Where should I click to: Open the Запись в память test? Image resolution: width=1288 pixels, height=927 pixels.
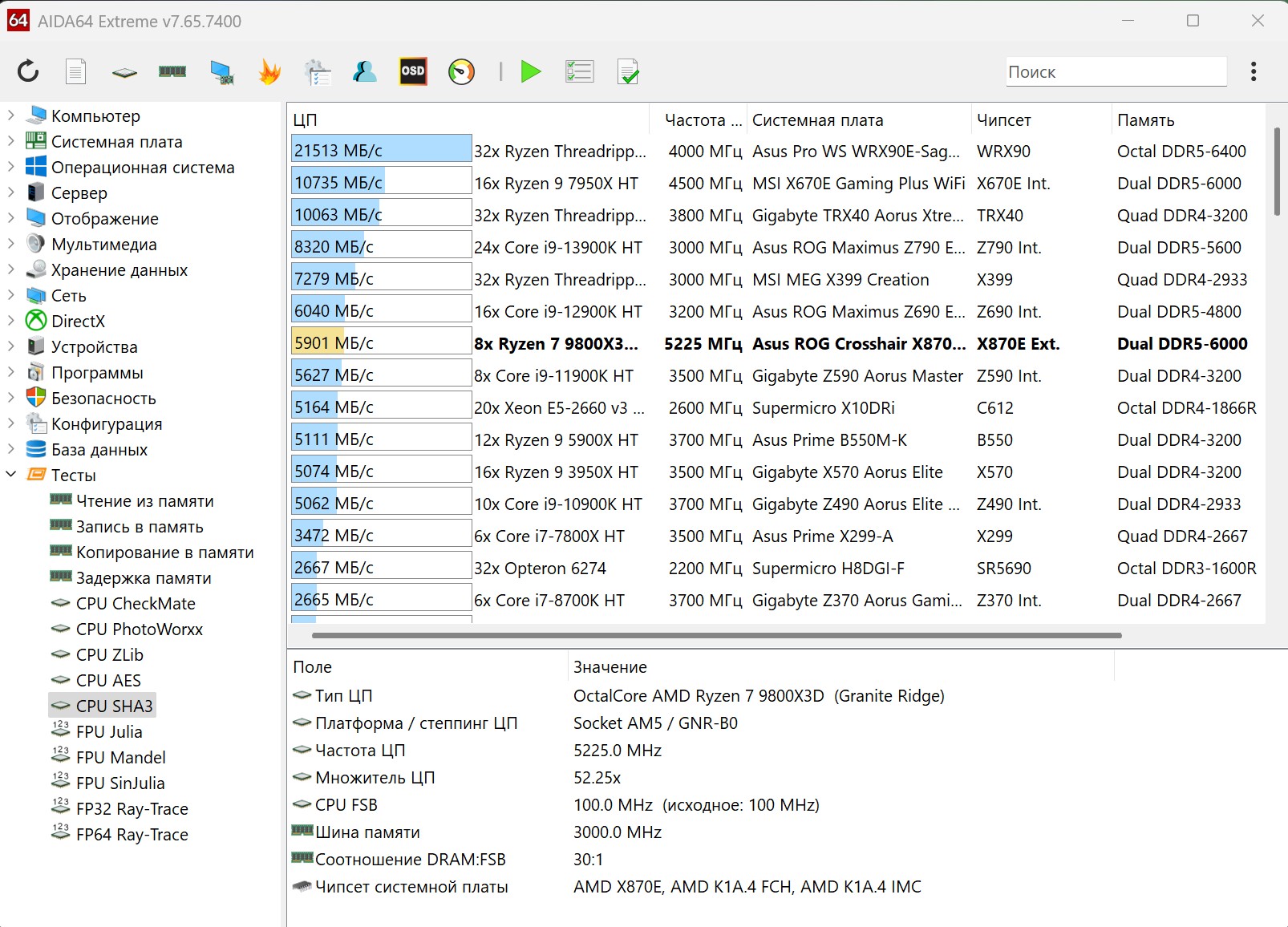(127, 527)
